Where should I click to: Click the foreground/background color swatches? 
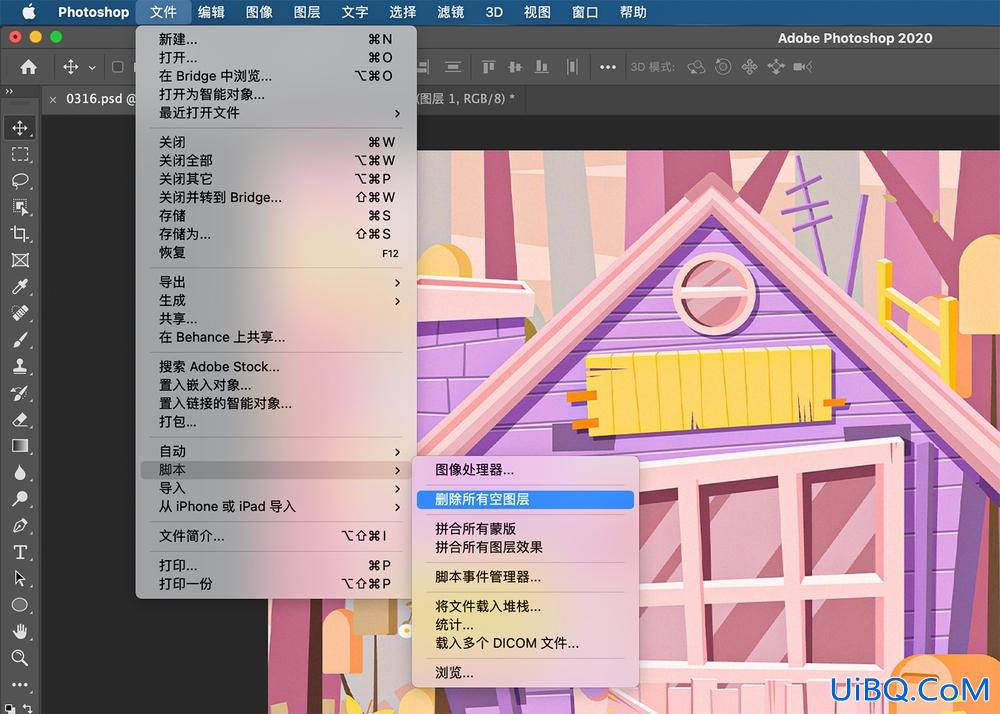click(x=11, y=709)
